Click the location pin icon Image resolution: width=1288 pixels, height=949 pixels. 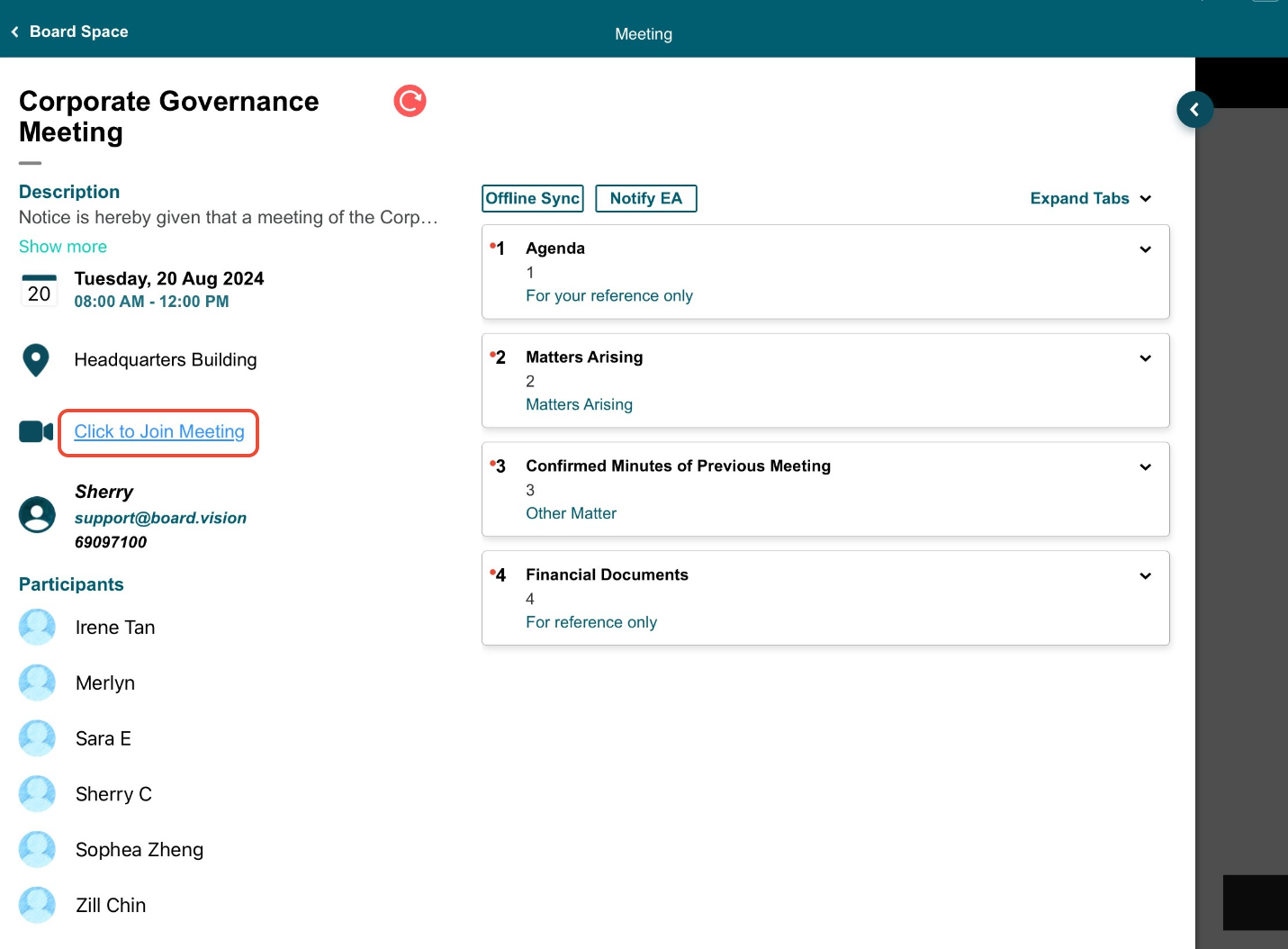coord(35,360)
